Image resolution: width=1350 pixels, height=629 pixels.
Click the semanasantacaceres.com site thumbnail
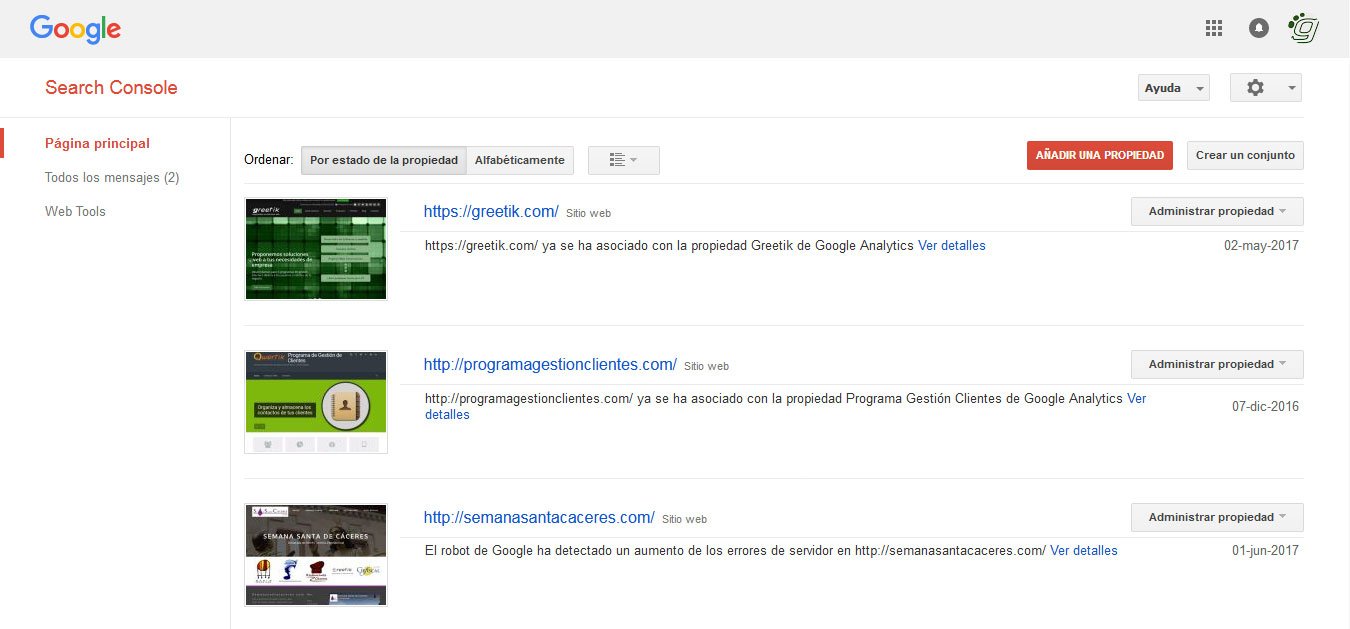[316, 555]
